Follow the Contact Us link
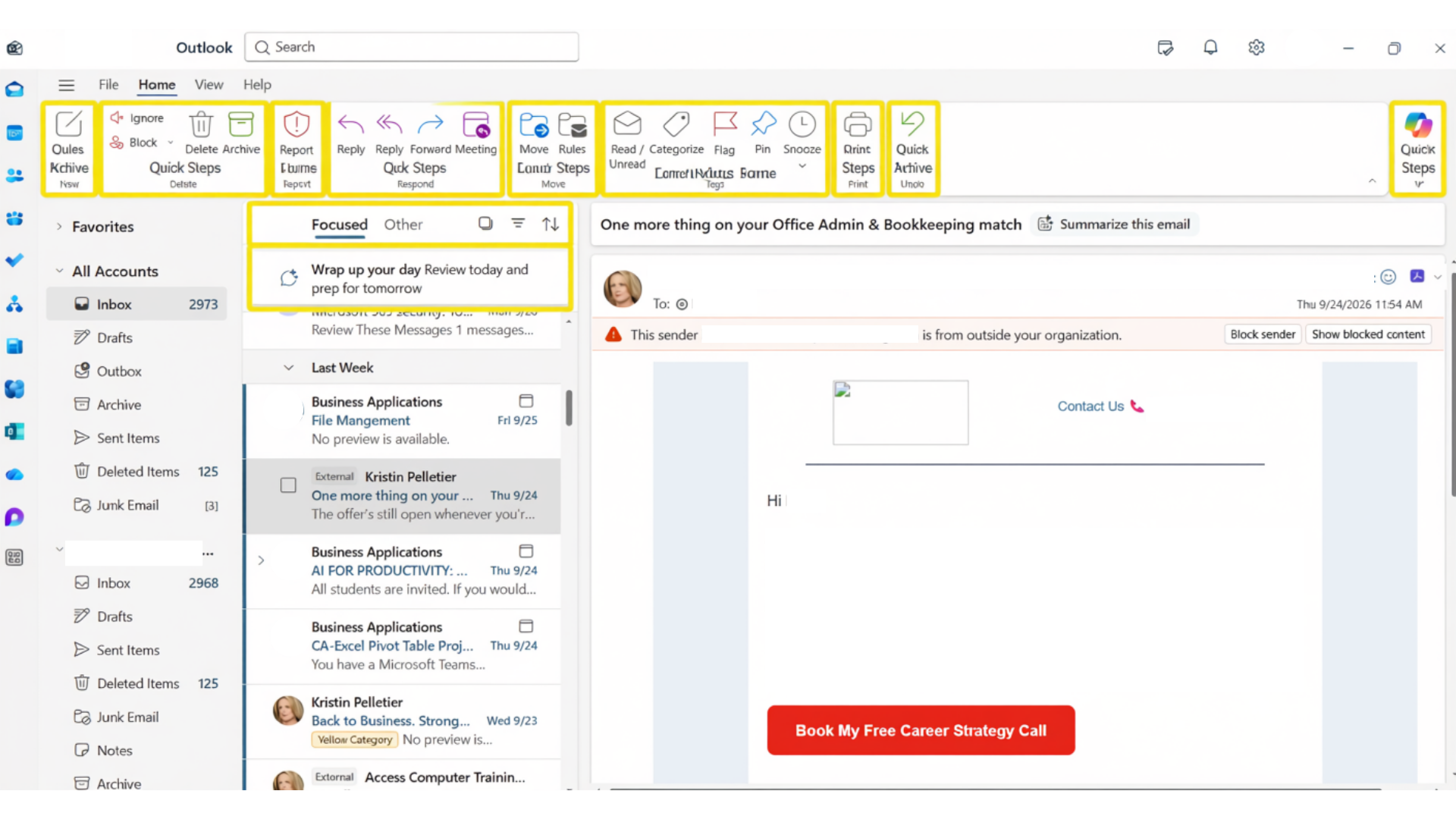This screenshot has width=1456, height=819. pyautogui.click(x=1090, y=406)
